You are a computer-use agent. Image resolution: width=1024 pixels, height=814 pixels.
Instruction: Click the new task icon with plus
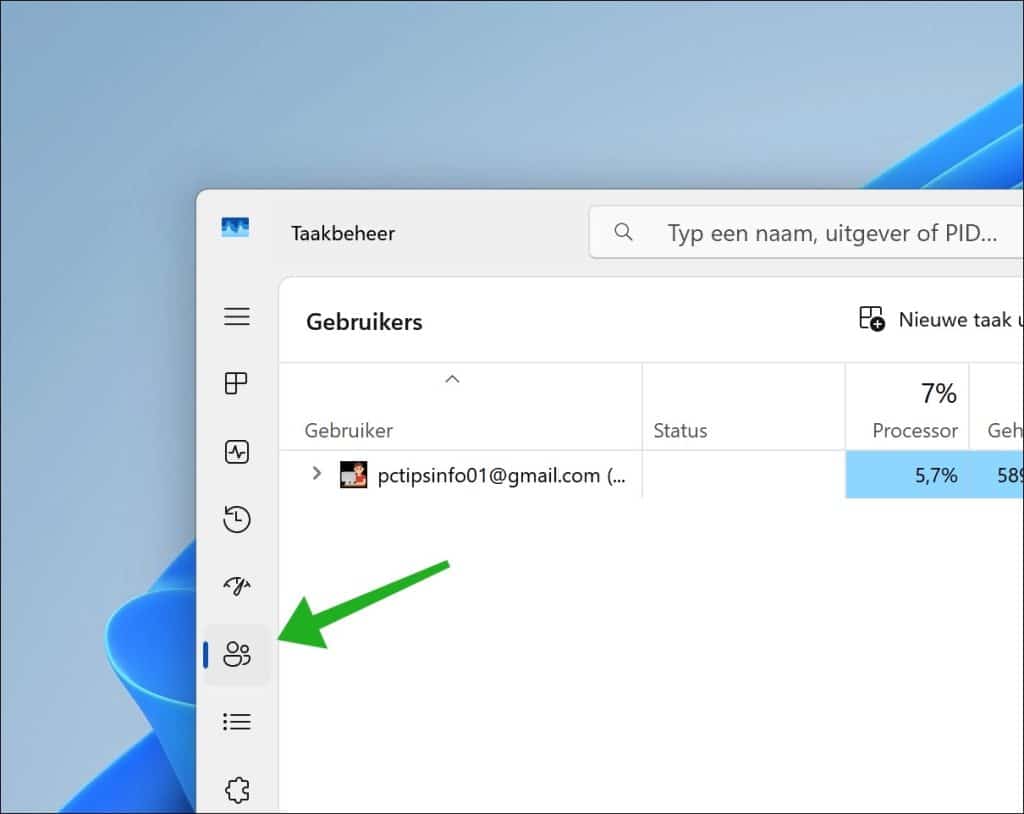872,319
